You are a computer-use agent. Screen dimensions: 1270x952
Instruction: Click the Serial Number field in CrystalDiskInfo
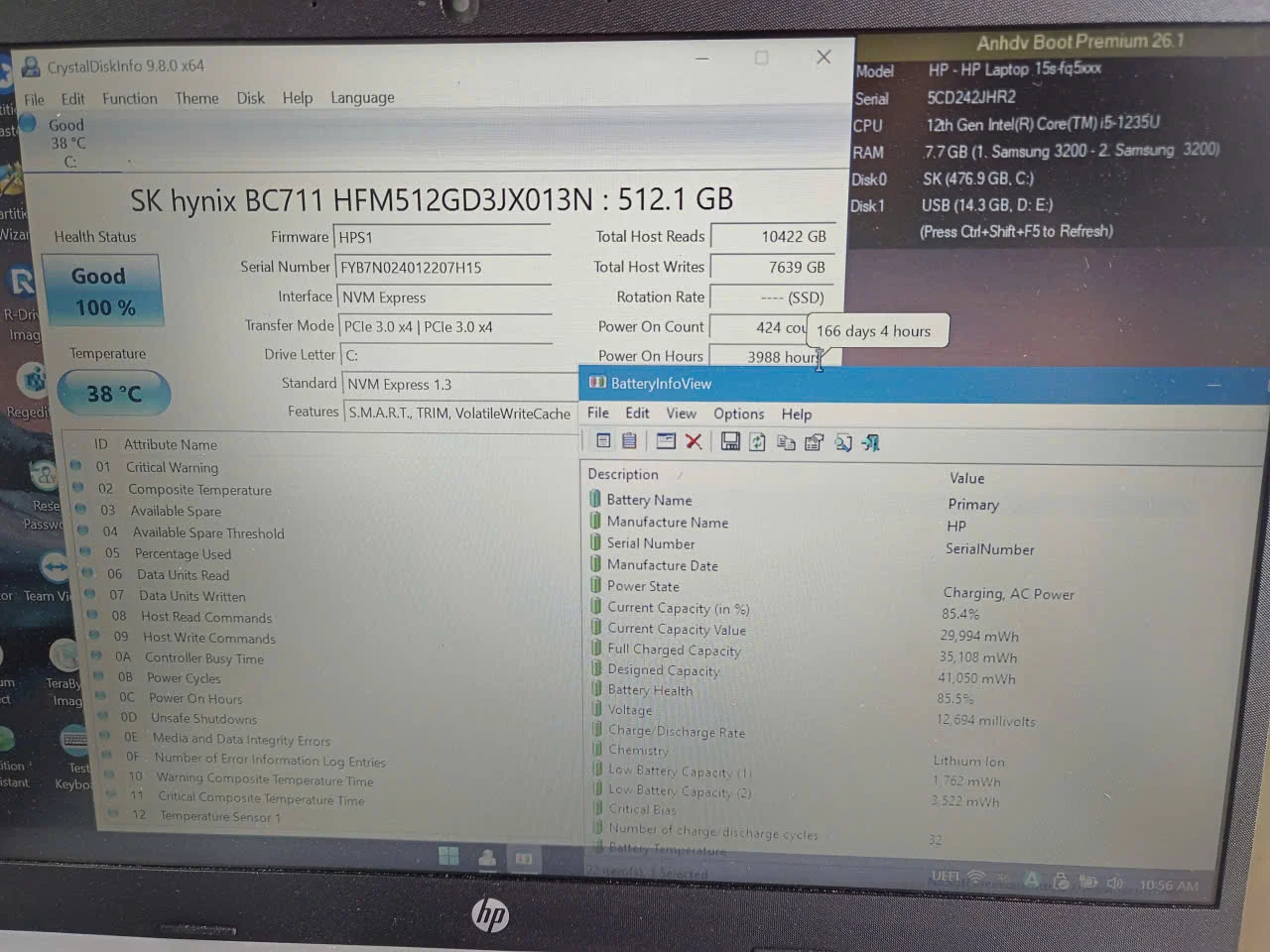(444, 267)
